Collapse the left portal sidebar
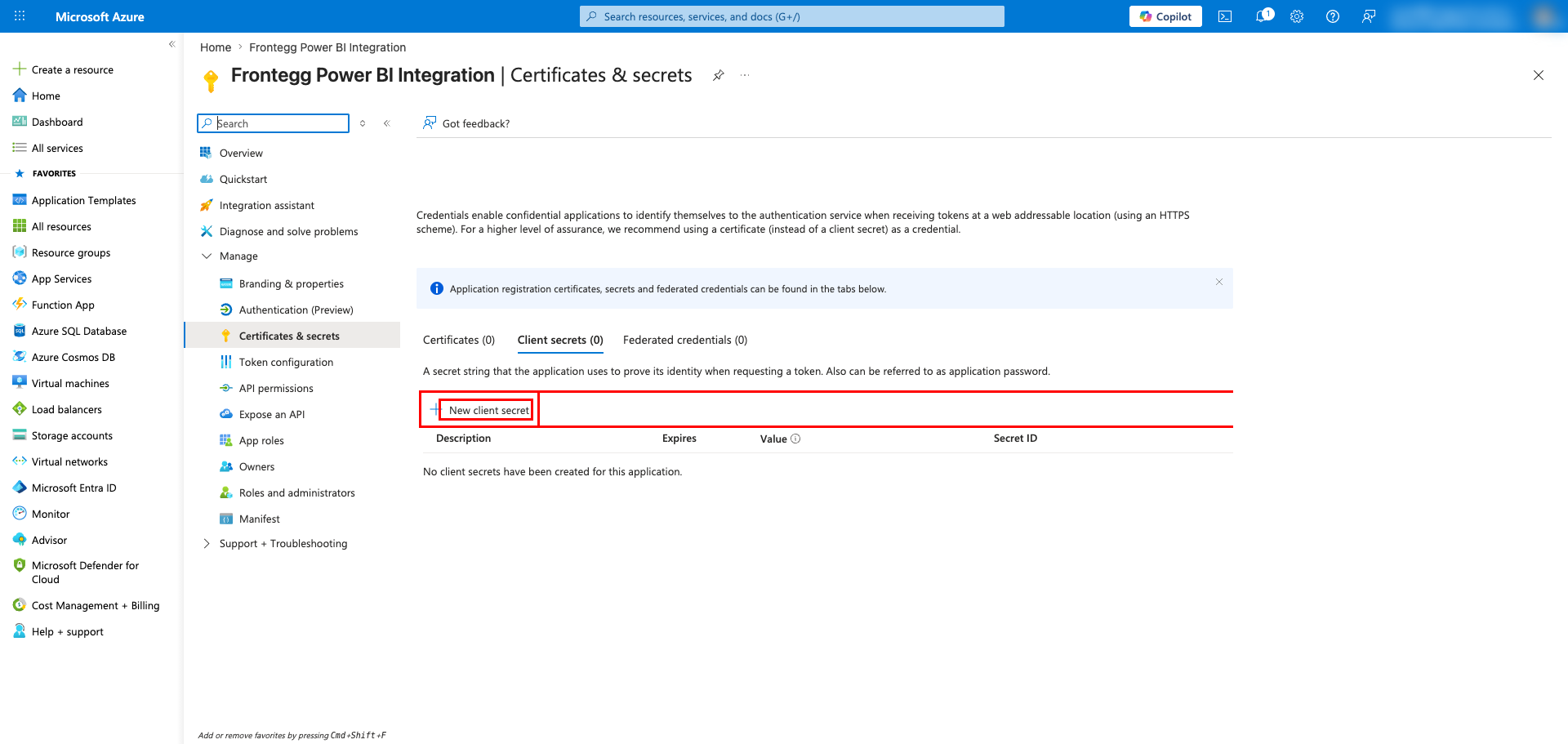Screen dimensions: 1568x744 [171, 44]
